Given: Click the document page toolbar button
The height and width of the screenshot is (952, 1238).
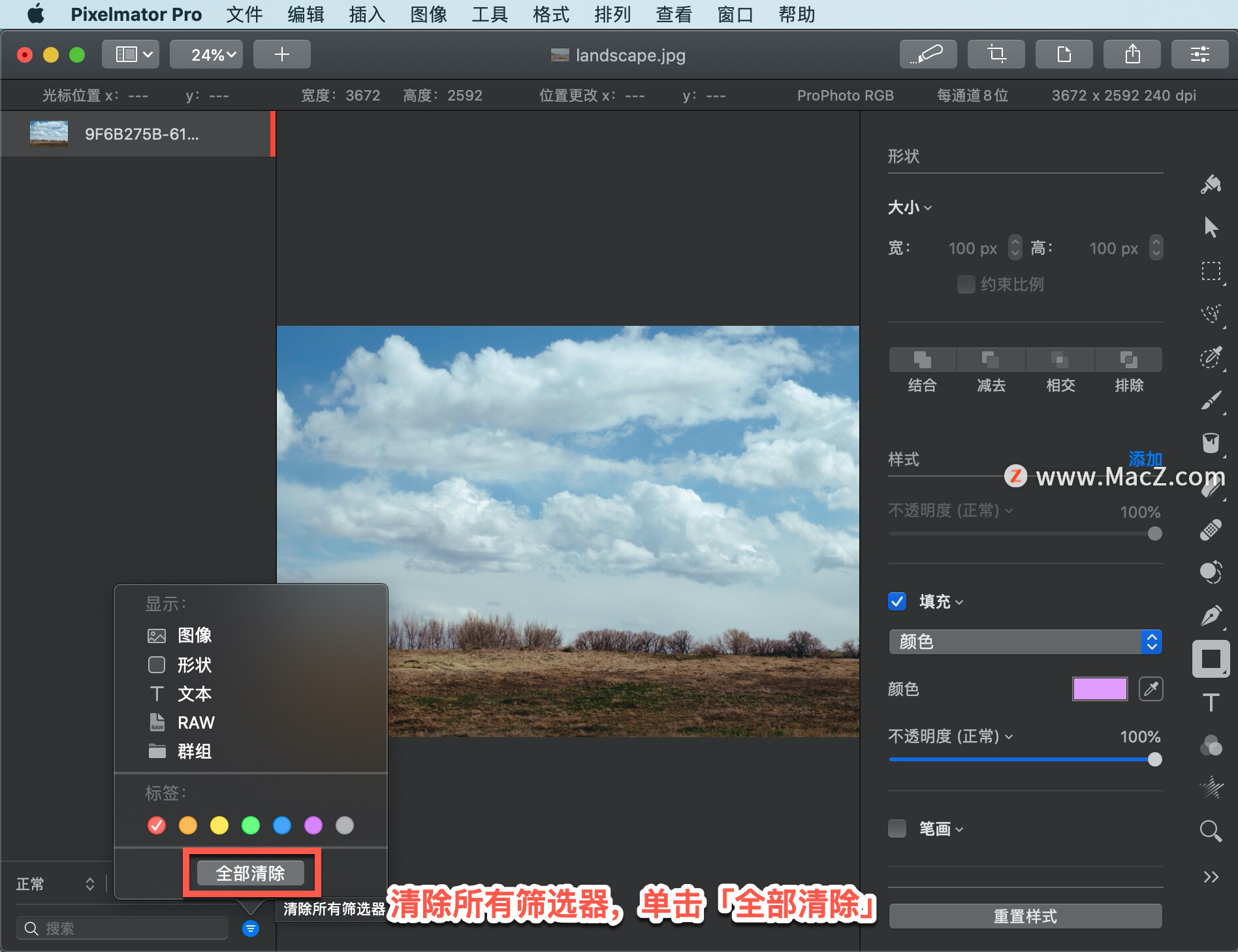Looking at the screenshot, I should [1064, 54].
